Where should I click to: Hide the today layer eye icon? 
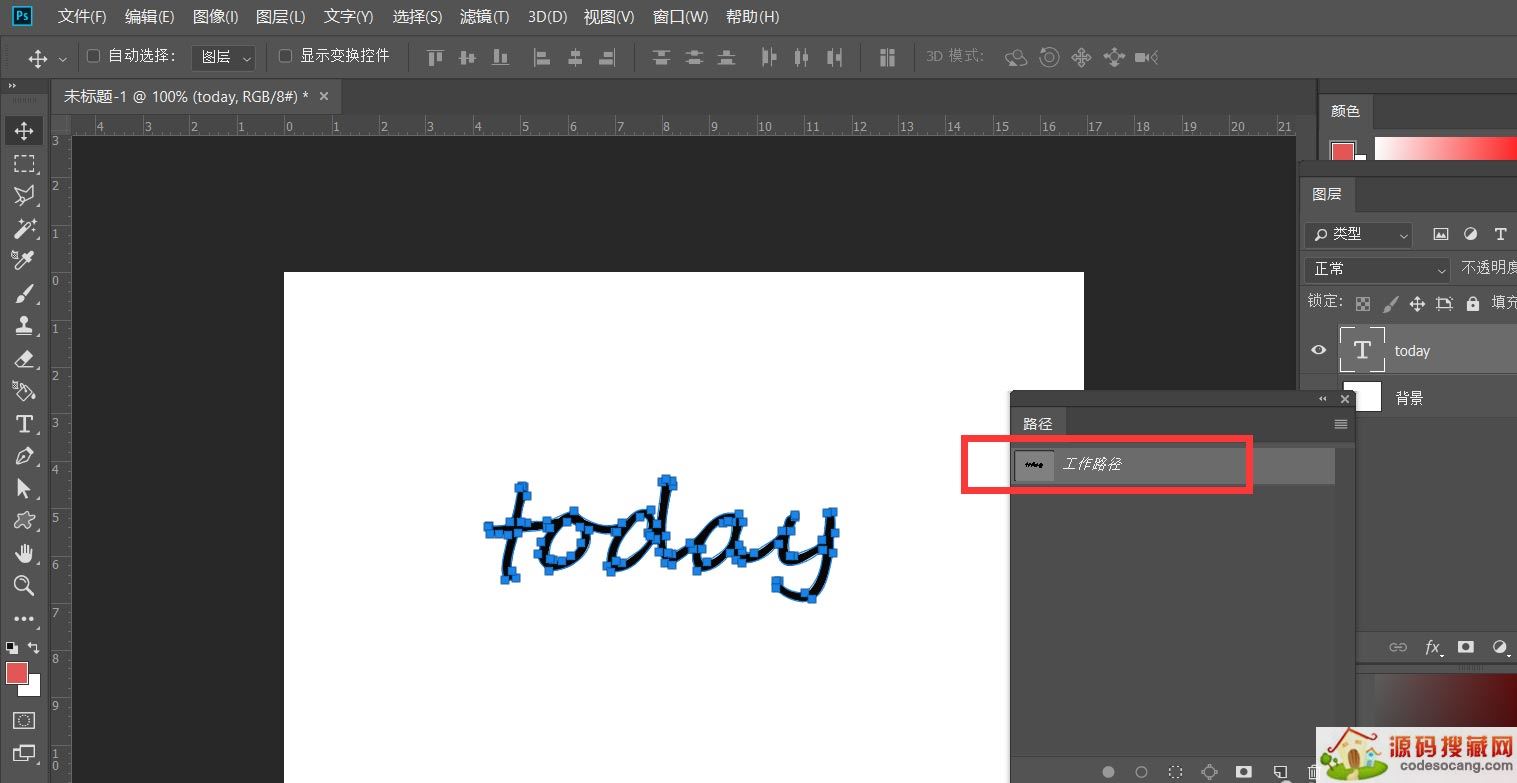1319,350
